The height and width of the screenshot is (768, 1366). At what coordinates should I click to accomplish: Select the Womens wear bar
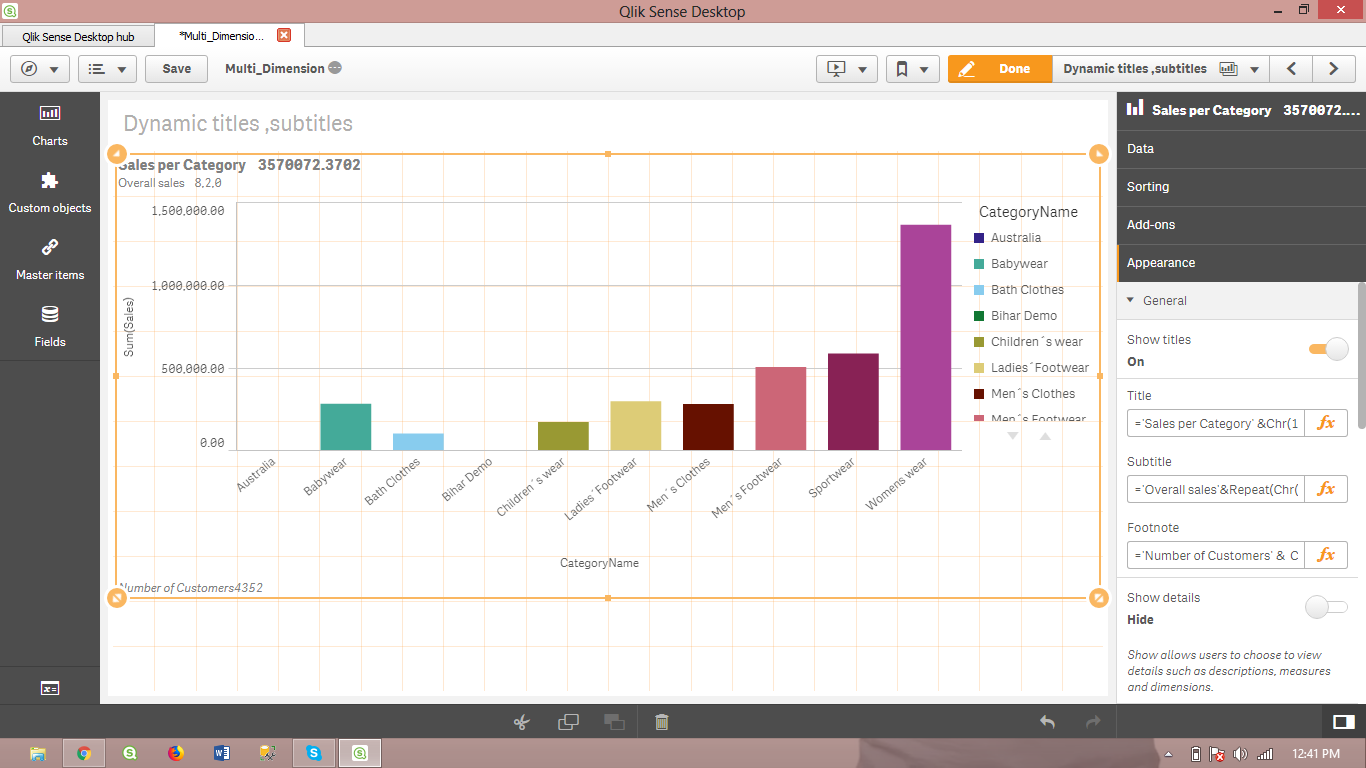(x=926, y=337)
